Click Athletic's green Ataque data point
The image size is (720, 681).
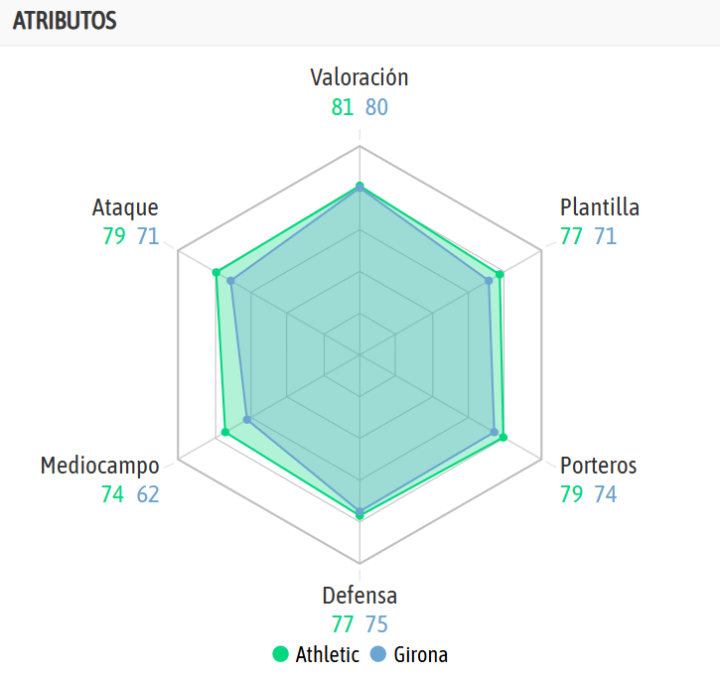point(215,272)
